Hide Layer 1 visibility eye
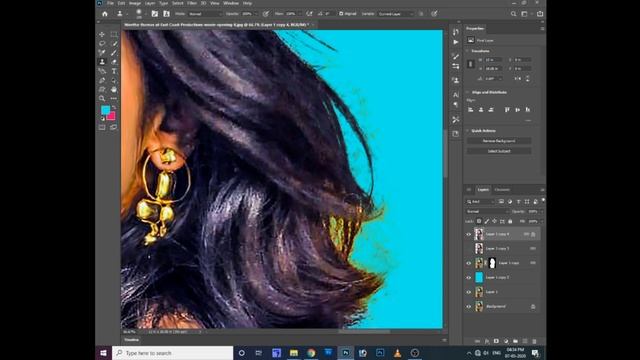Viewport: 640px width, 360px height. tap(469, 292)
